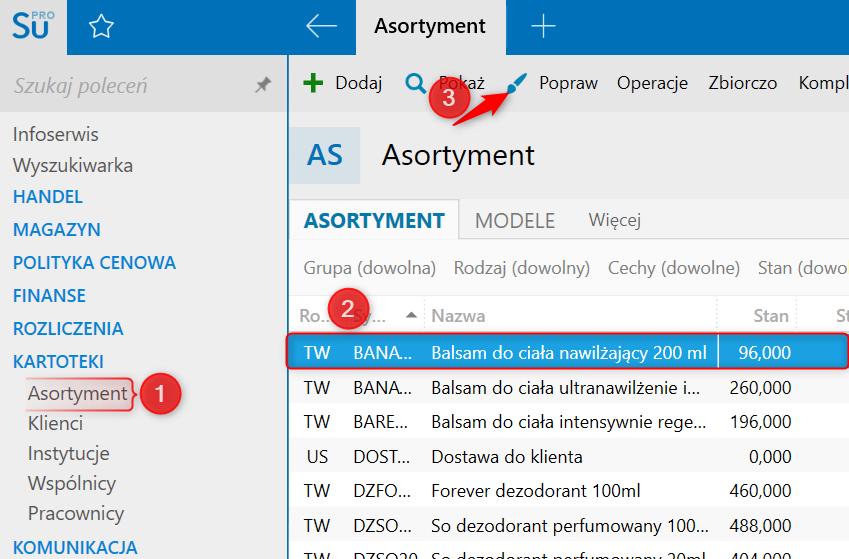This screenshot has height=559, width=849.
Task: Click the sort arrow in symbol column
Action: coord(412,315)
